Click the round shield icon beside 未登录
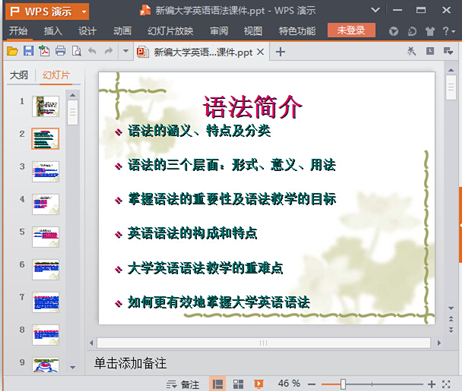This screenshot has height=391, width=462. pyautogui.click(x=394, y=32)
